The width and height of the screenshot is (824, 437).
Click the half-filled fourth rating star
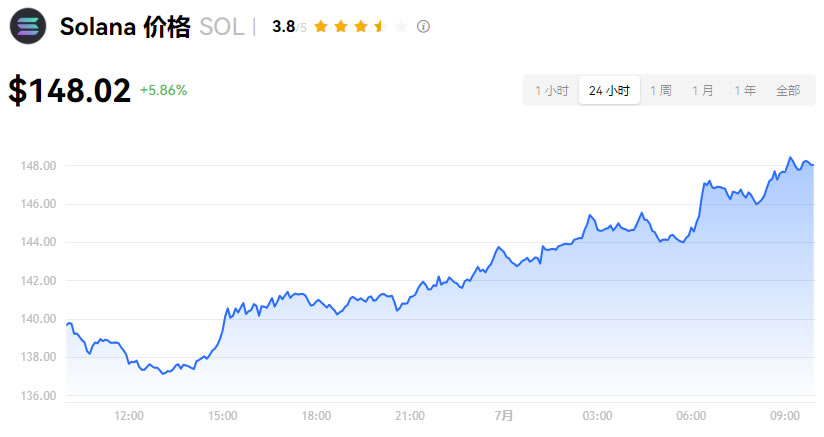[x=380, y=27]
